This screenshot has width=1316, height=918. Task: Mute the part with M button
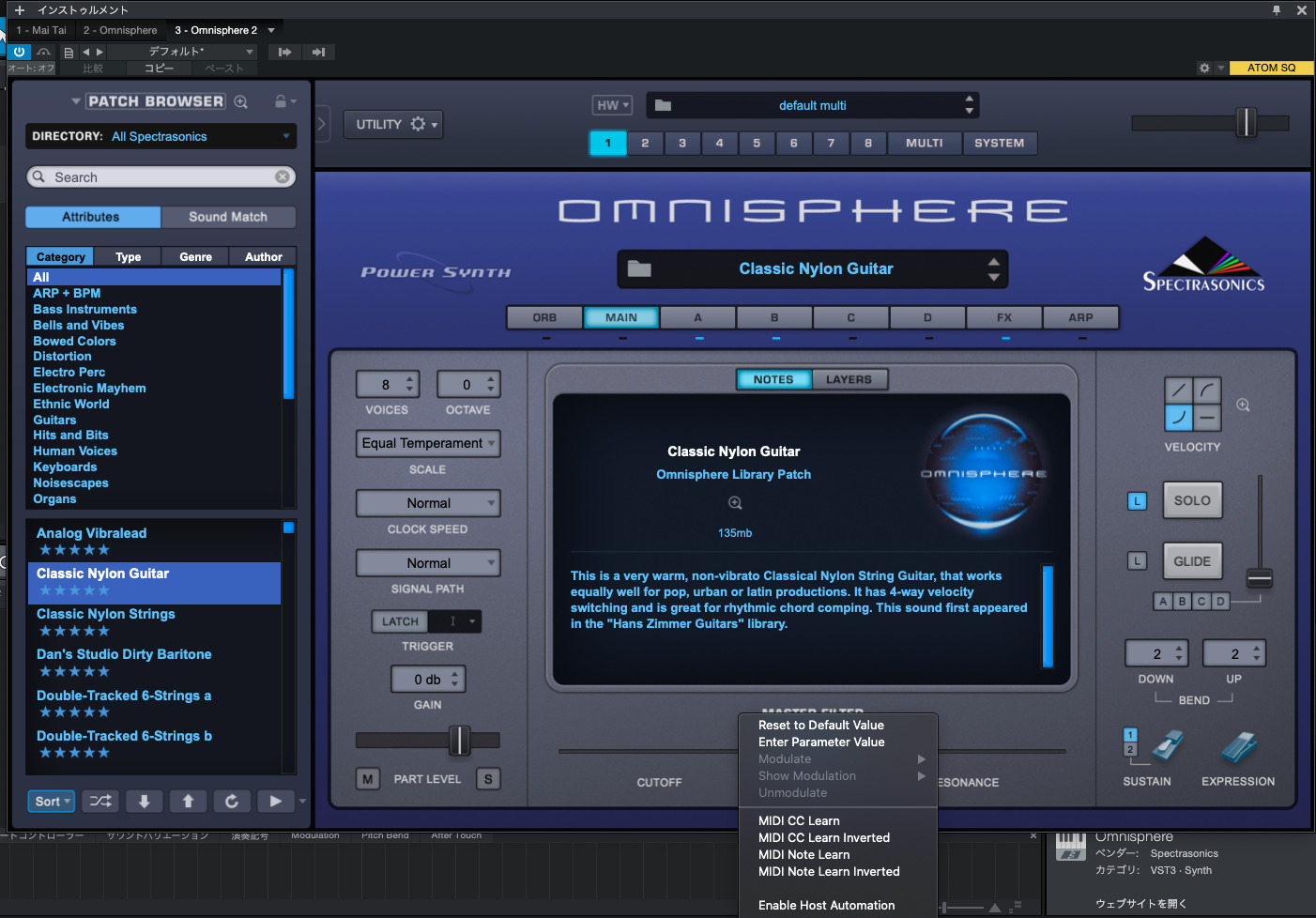367,779
